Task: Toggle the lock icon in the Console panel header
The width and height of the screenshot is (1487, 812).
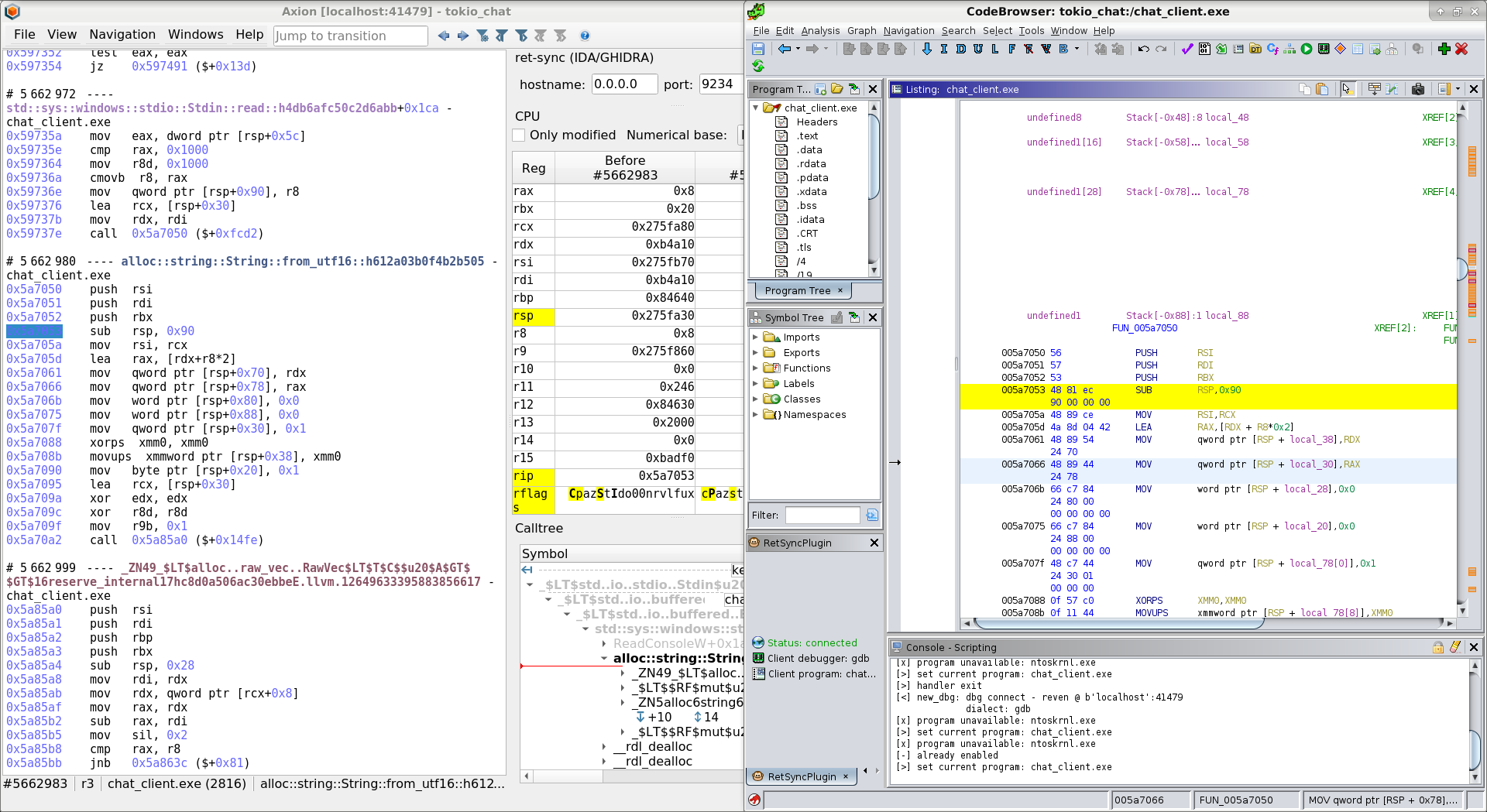Action: point(1438,647)
